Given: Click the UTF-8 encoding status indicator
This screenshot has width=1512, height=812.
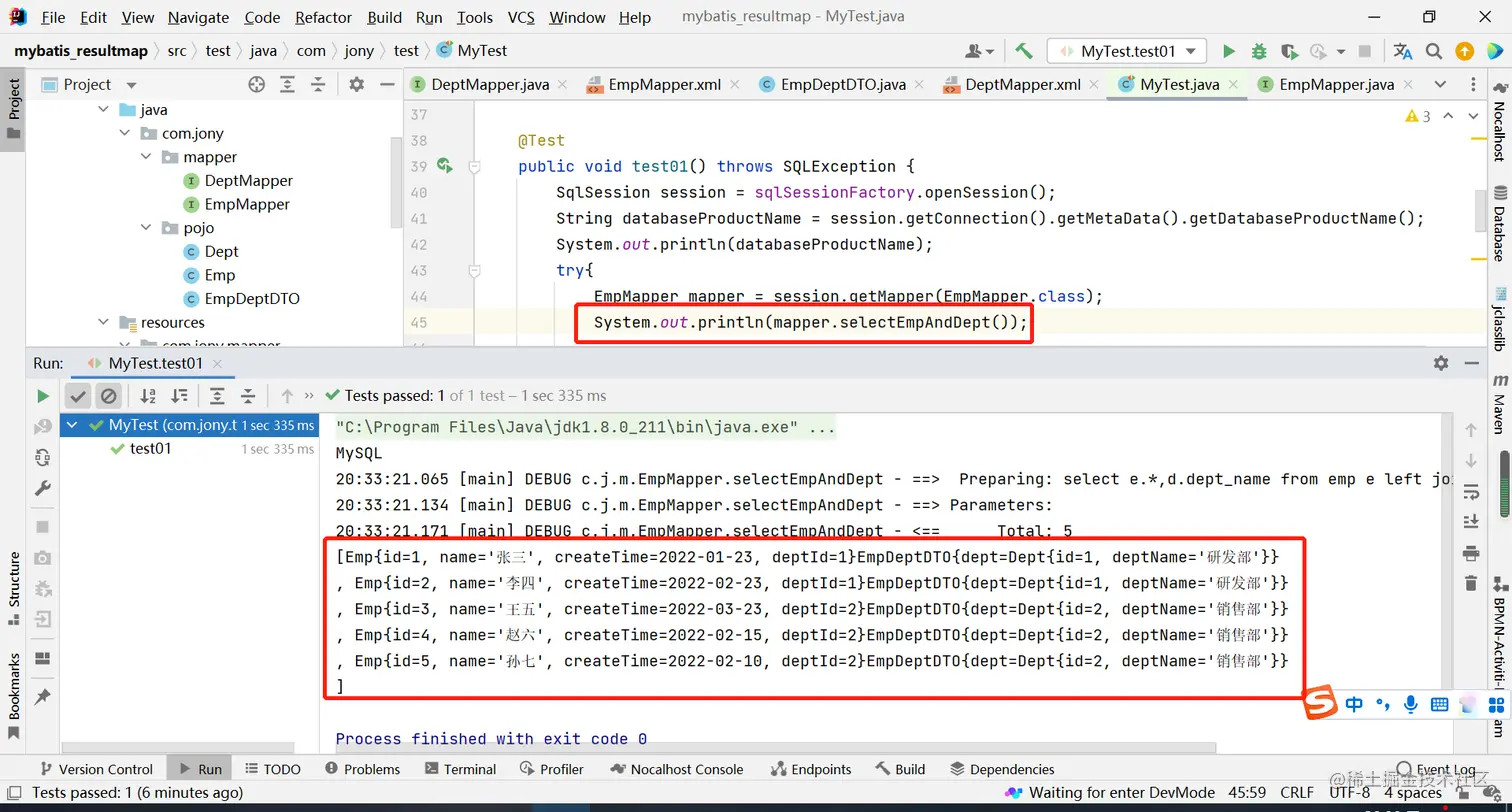Looking at the screenshot, I should (x=1348, y=793).
